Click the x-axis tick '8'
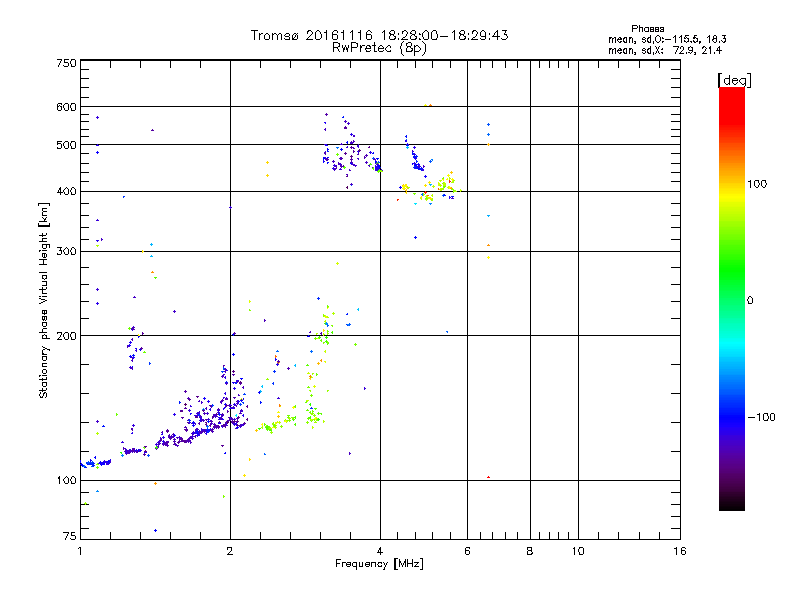This screenshot has height=600, width=800. tap(530, 551)
